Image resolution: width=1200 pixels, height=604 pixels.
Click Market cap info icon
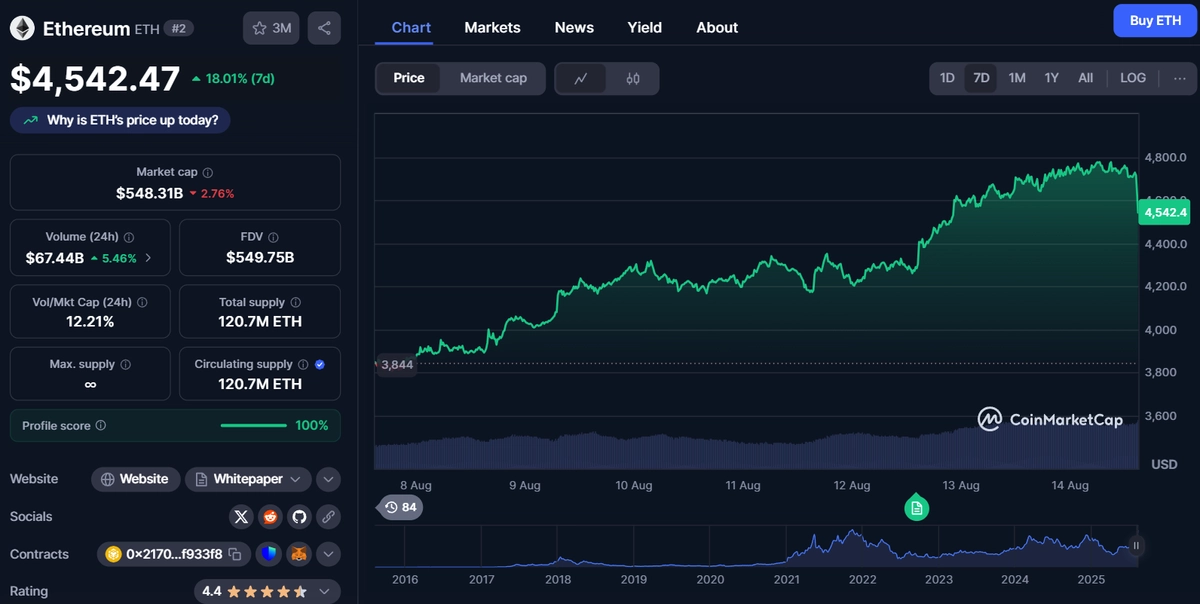(x=207, y=172)
